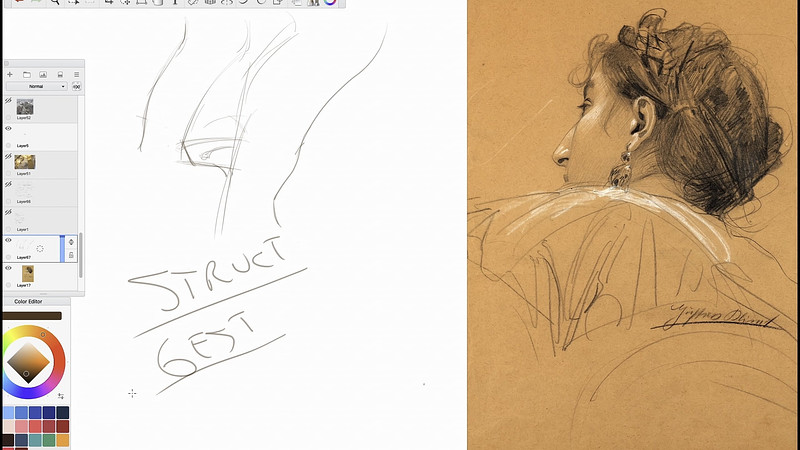The image size is (800, 450).
Task: Click the Layer52 name label
Action: (x=23, y=118)
